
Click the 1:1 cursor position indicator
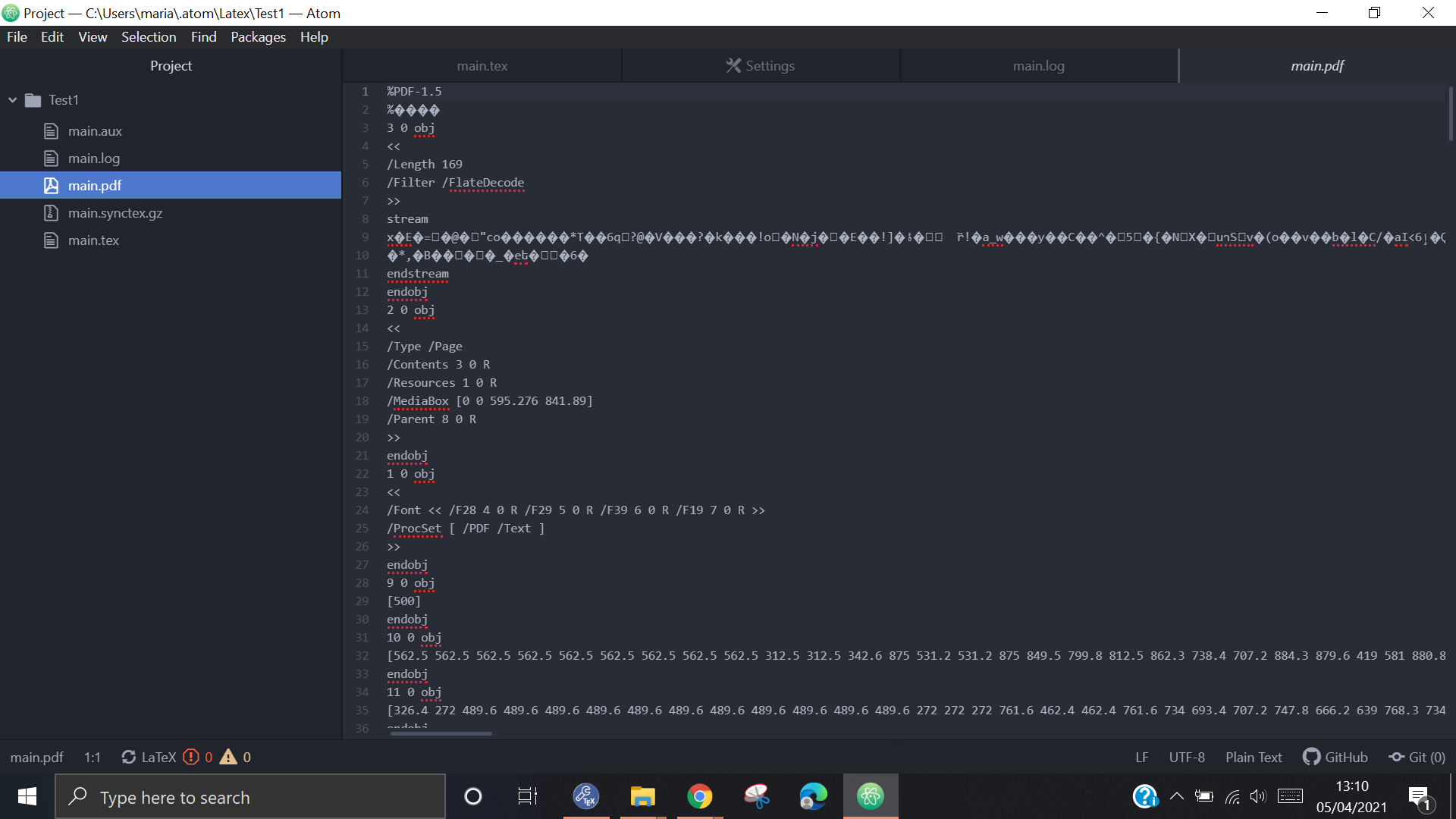tap(93, 757)
